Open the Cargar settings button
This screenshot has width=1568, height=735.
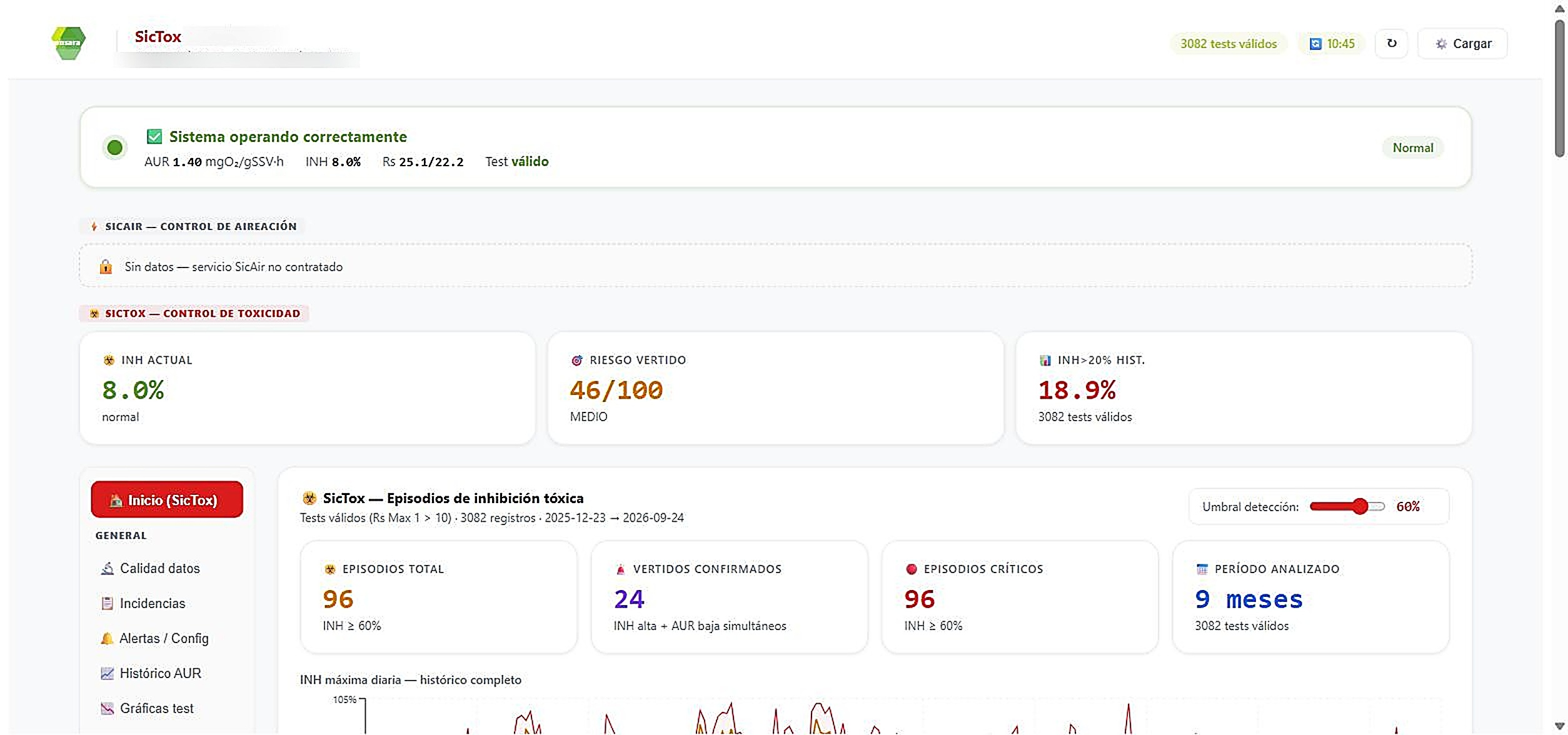point(1462,44)
